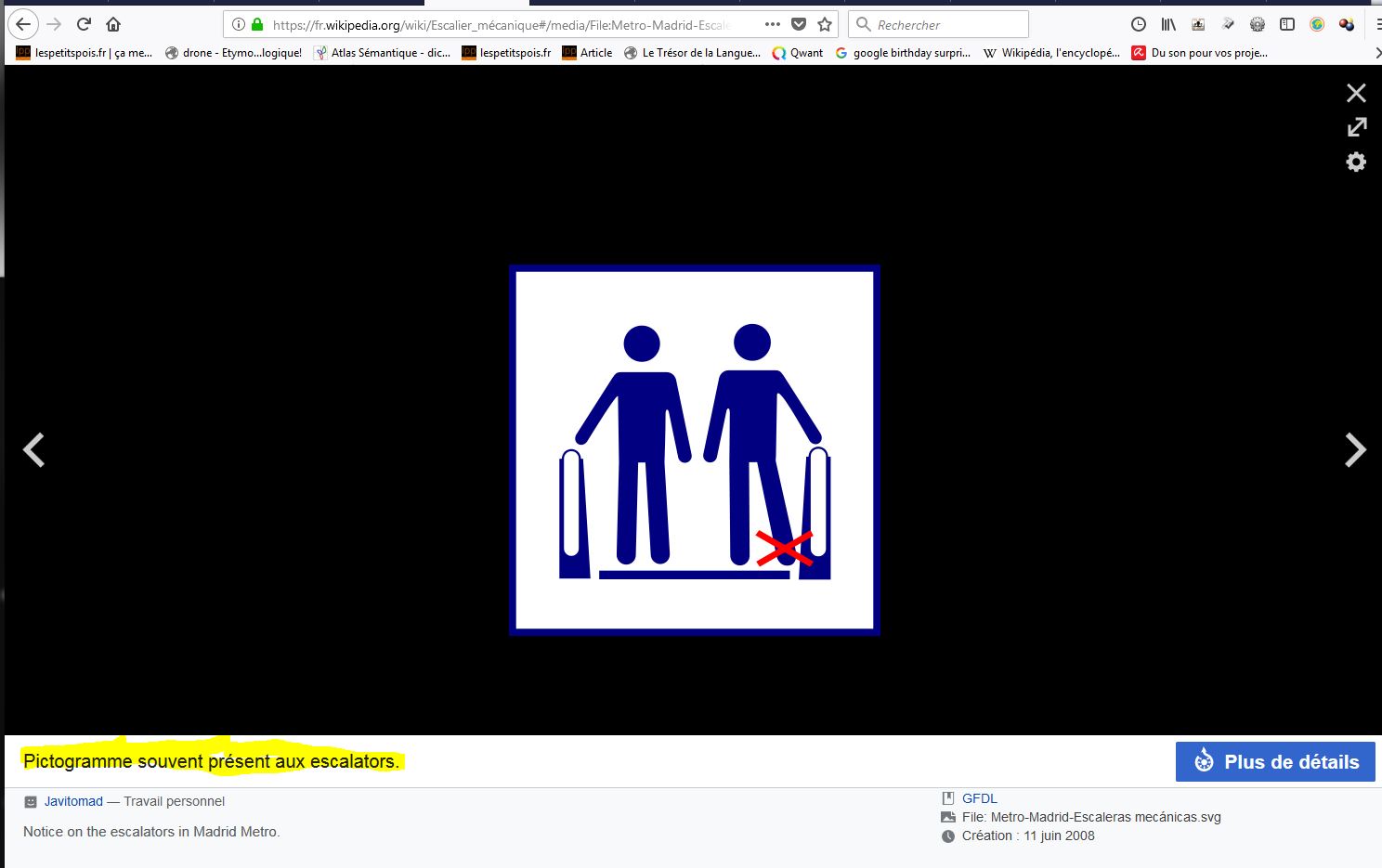Save the page to Pocket
Image resolution: width=1382 pixels, height=868 pixels.
(798, 24)
